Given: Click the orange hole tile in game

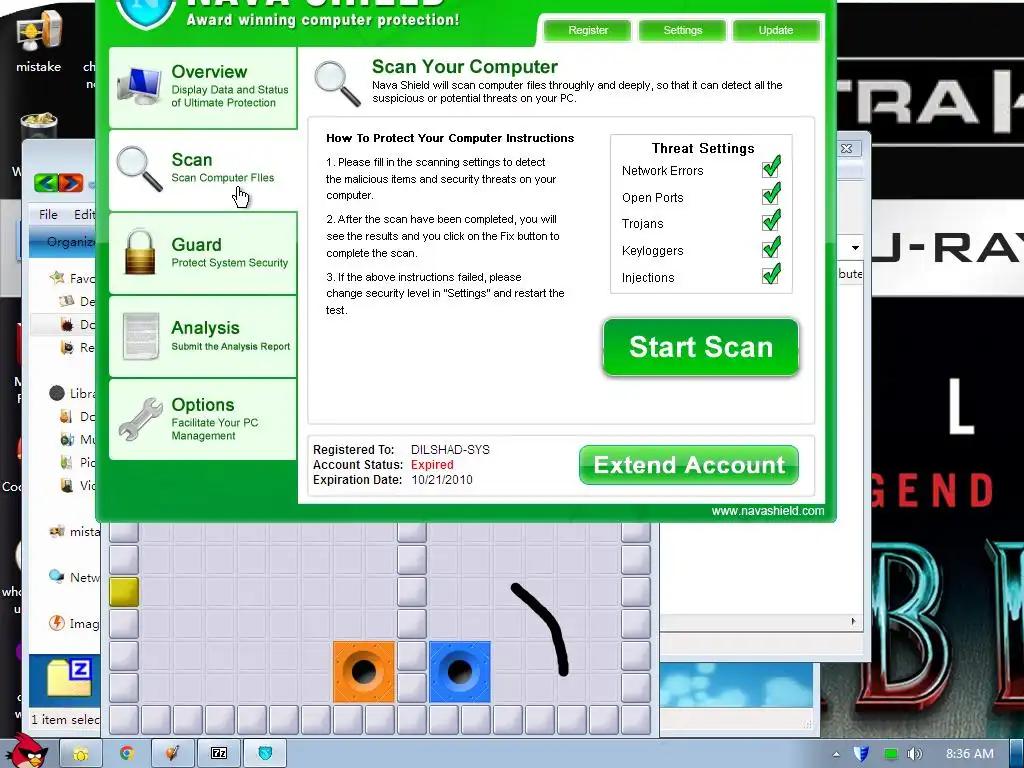Looking at the screenshot, I should (364, 671).
